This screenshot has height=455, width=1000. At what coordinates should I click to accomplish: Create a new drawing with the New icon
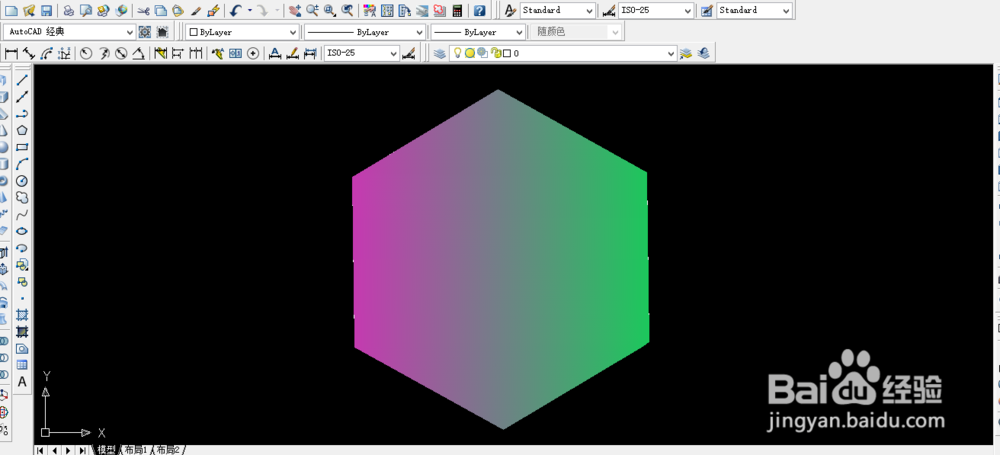click(11, 11)
